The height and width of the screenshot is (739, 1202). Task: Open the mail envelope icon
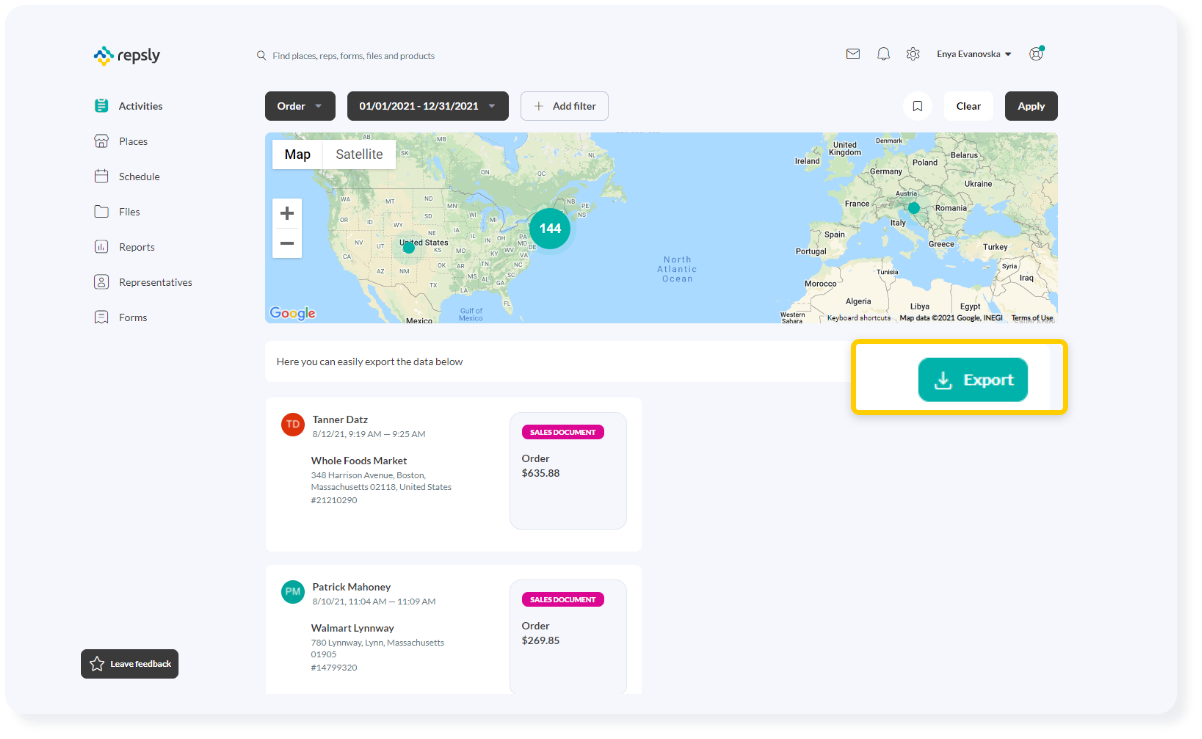click(x=853, y=54)
